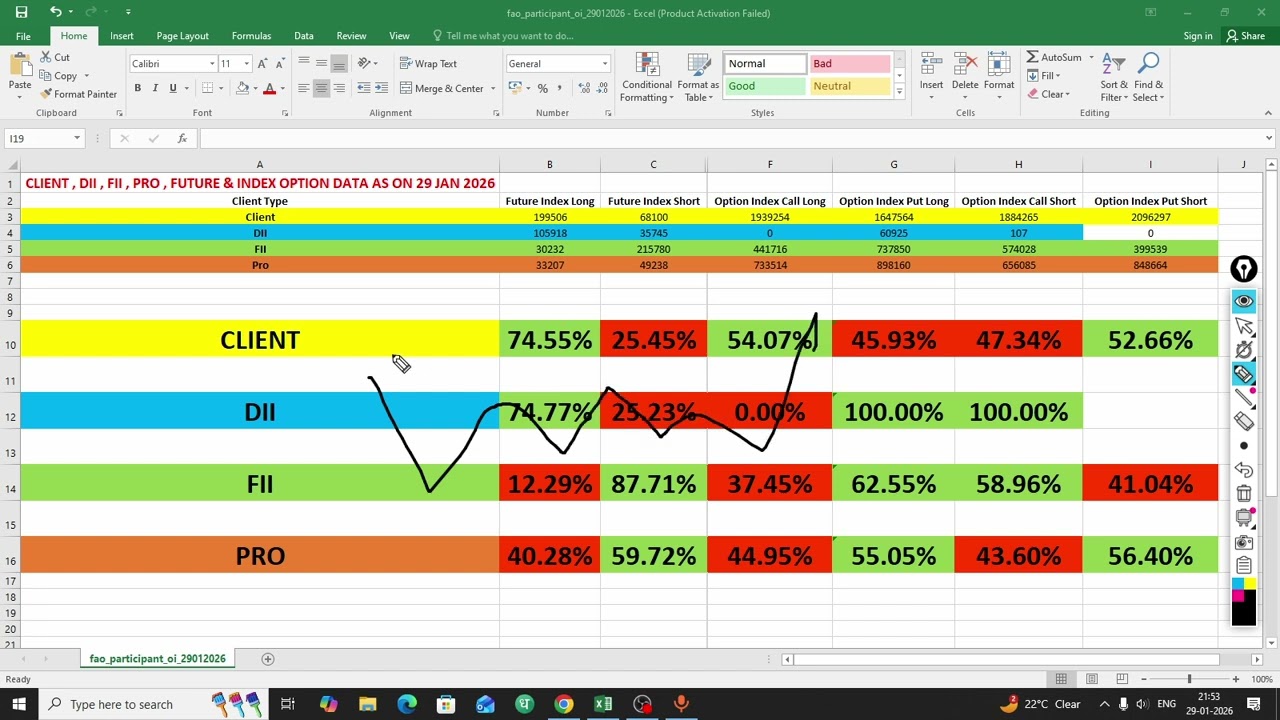Open the pen color palette swatch
1280x720 pixels.
pyautogui.click(x=1244, y=601)
